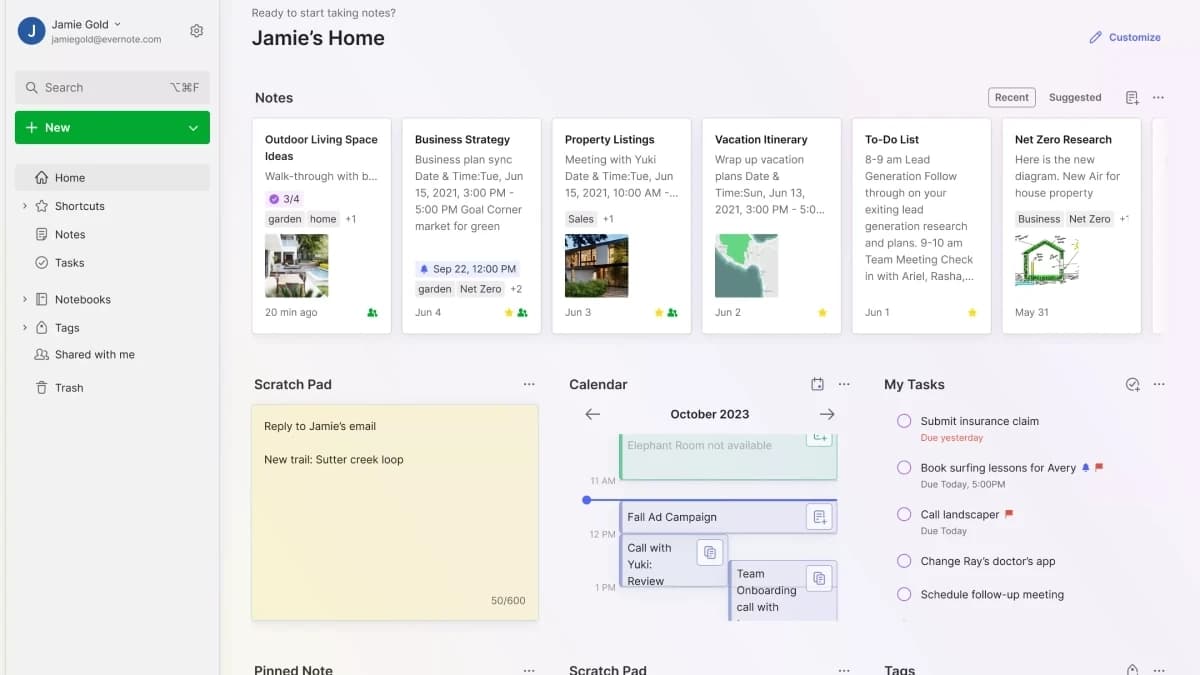1200x675 pixels.
Task: Click the new note icon in Notes header
Action: coord(1132,98)
